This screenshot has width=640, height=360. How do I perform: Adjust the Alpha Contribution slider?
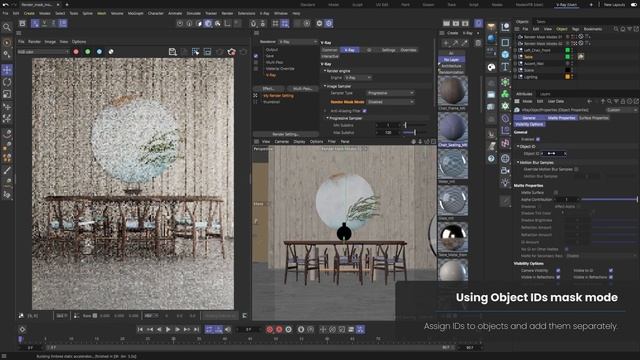pos(609,200)
